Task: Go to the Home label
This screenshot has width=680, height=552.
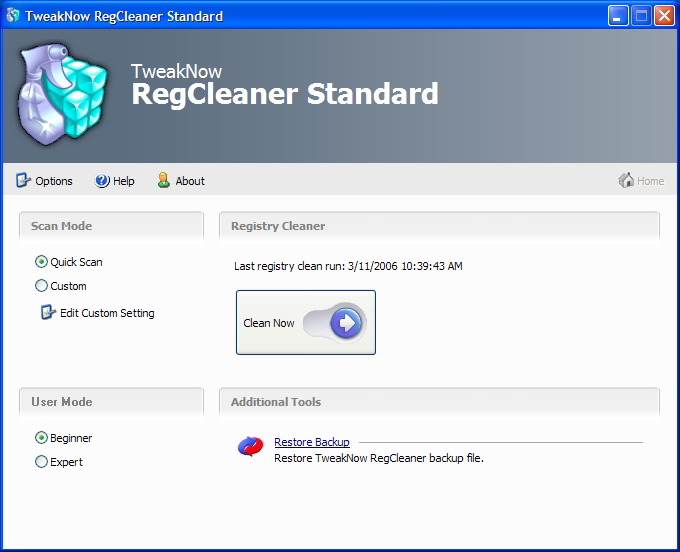Action: pyautogui.click(x=651, y=181)
